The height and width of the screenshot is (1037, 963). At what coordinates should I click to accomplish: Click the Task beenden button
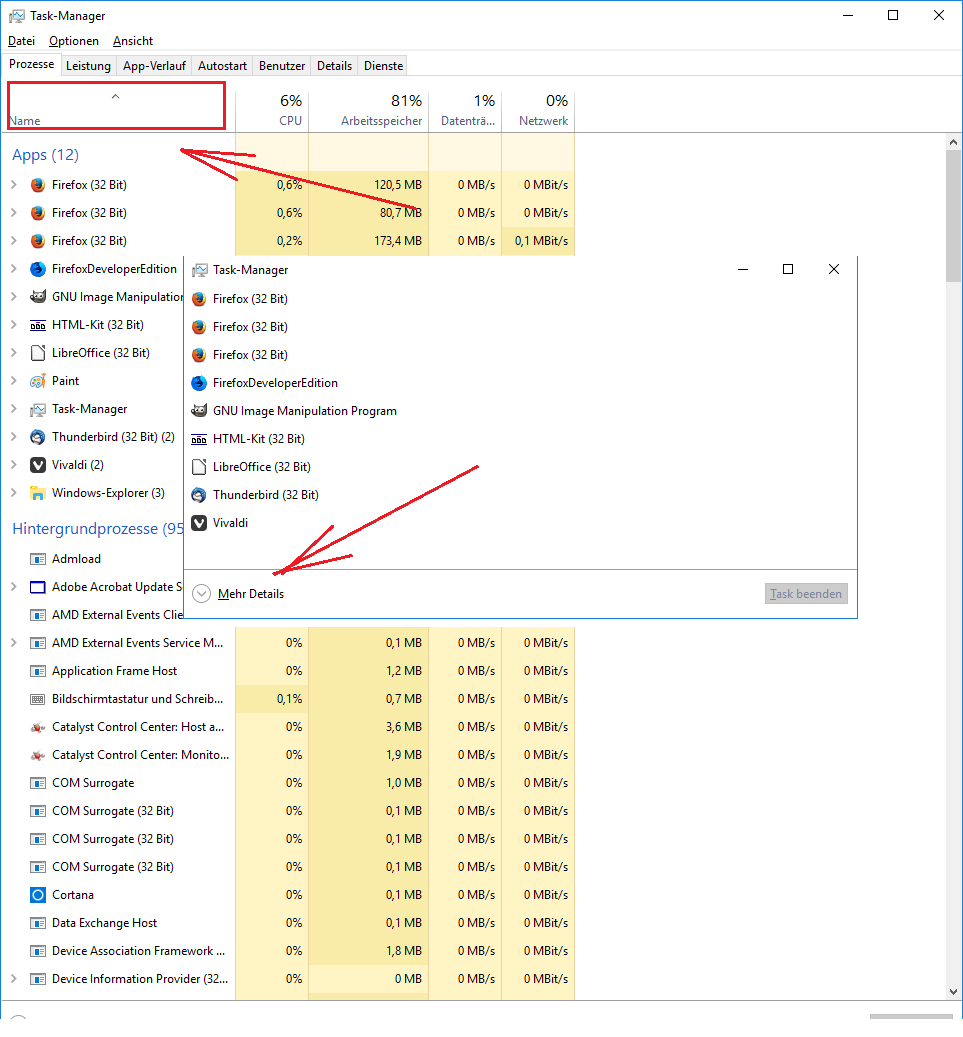point(806,594)
